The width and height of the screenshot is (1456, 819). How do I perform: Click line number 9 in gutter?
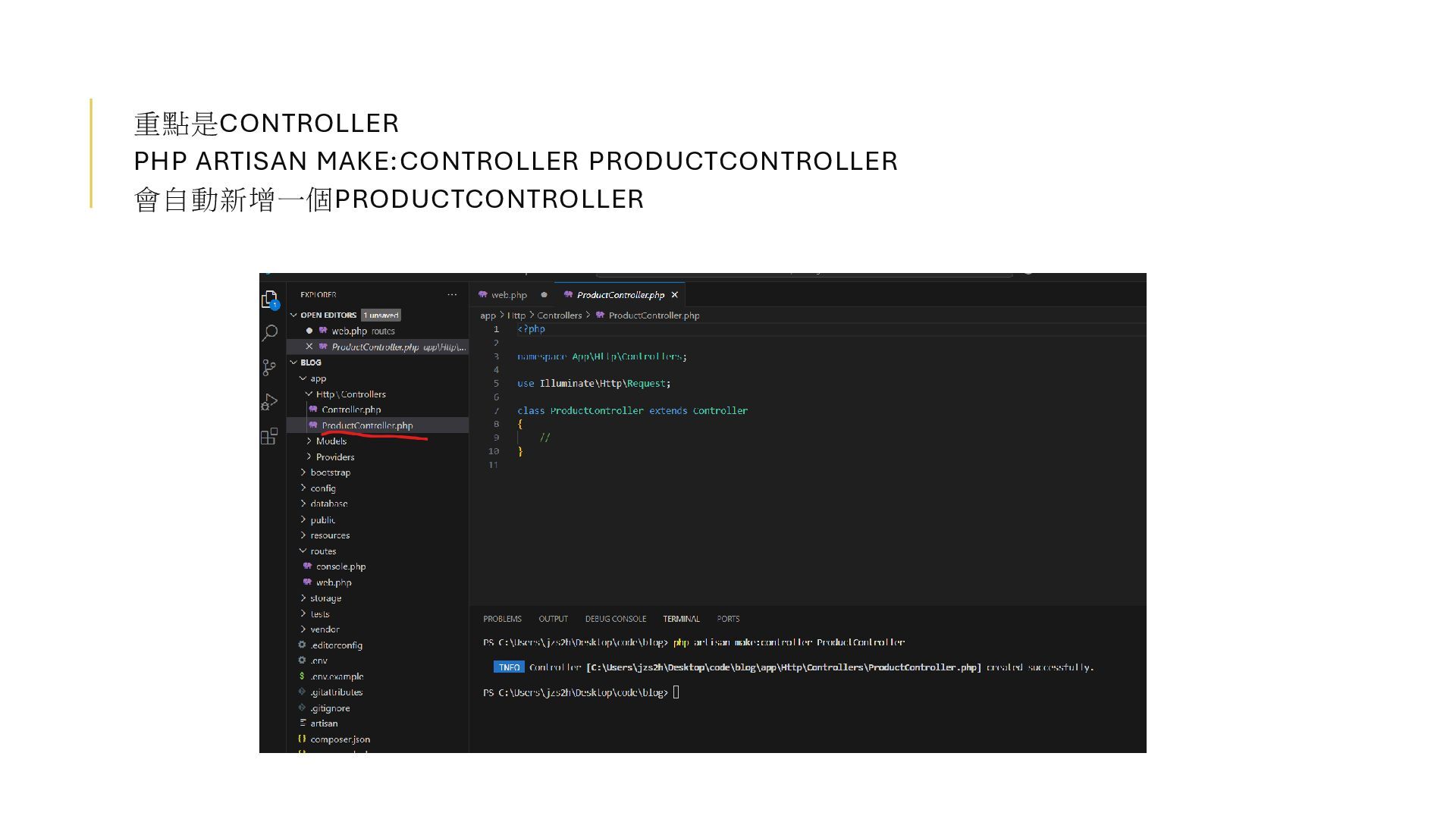point(496,438)
